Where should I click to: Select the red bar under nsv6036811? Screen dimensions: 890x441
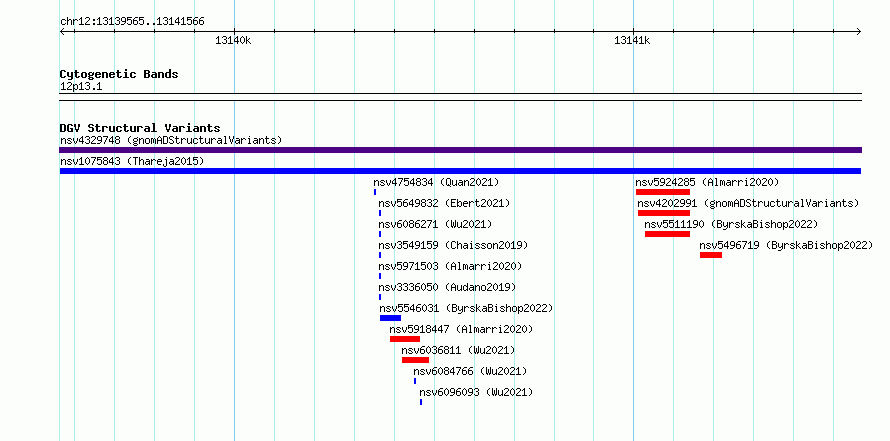tap(415, 360)
